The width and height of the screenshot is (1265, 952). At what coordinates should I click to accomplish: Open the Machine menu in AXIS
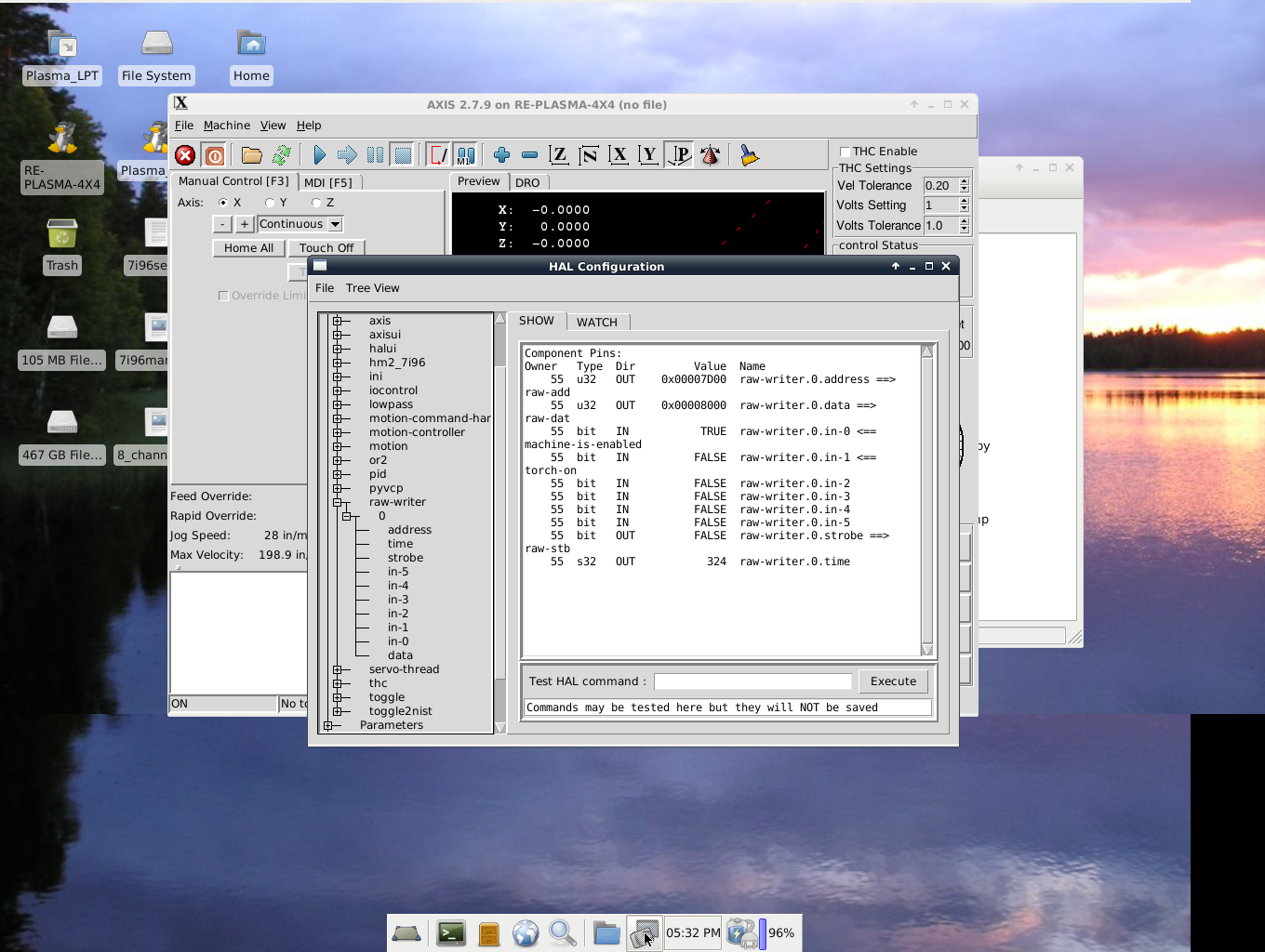tap(227, 126)
